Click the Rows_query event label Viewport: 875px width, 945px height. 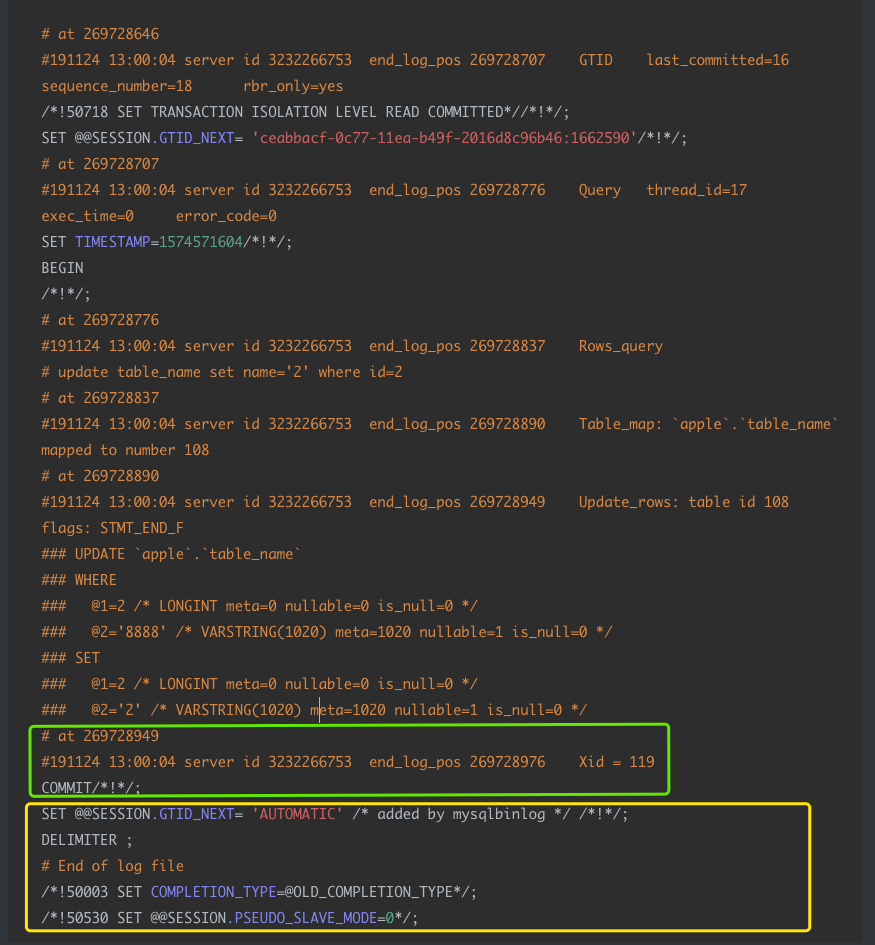pos(620,346)
